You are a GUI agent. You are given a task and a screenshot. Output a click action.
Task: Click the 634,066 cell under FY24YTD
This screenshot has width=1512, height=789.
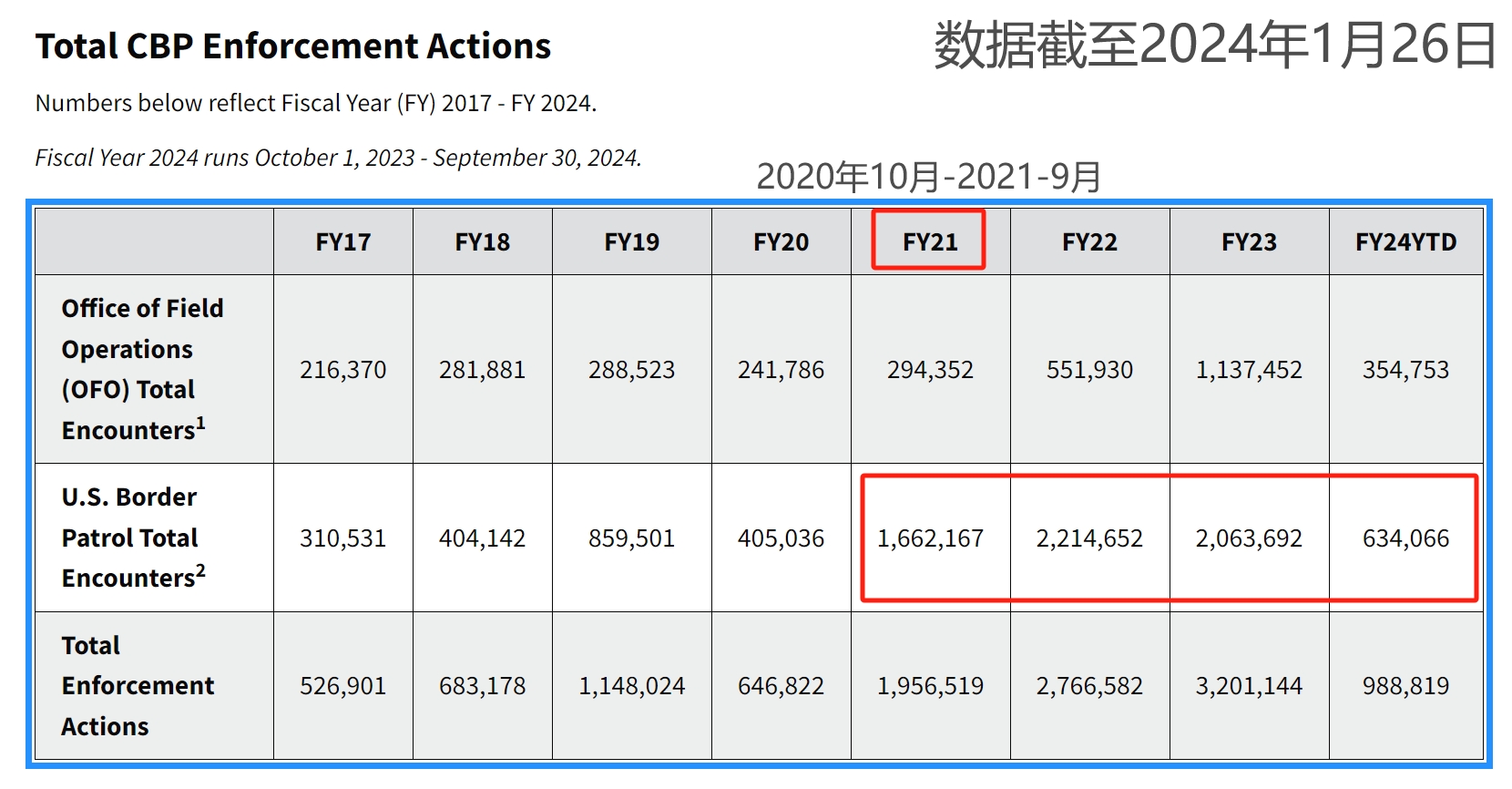(x=1405, y=538)
